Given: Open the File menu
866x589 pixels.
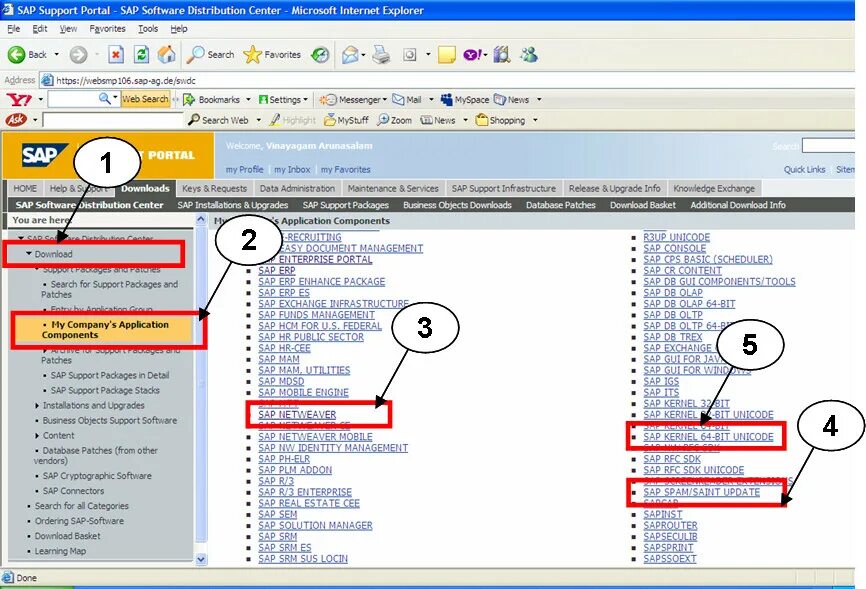Looking at the screenshot, I should coord(14,29).
